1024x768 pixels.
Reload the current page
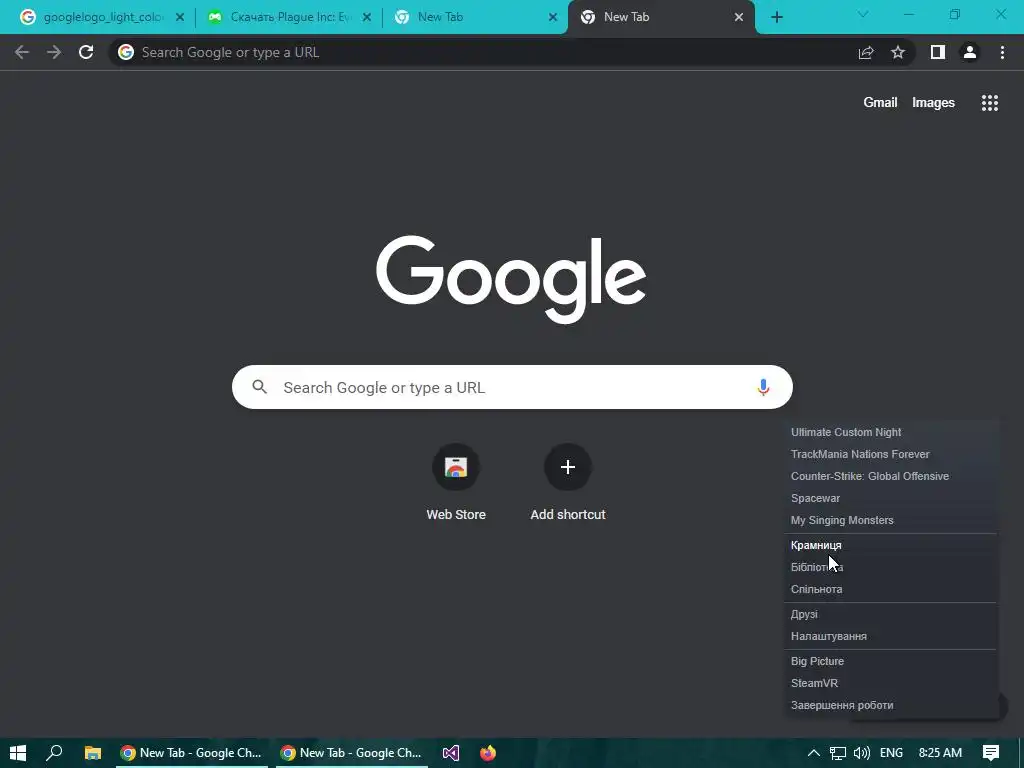(x=86, y=52)
